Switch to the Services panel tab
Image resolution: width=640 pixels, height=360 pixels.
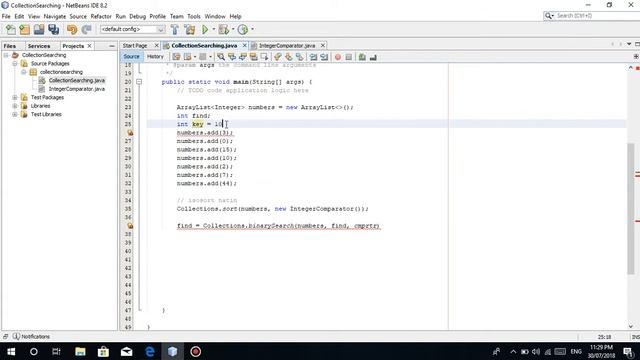click(x=39, y=46)
